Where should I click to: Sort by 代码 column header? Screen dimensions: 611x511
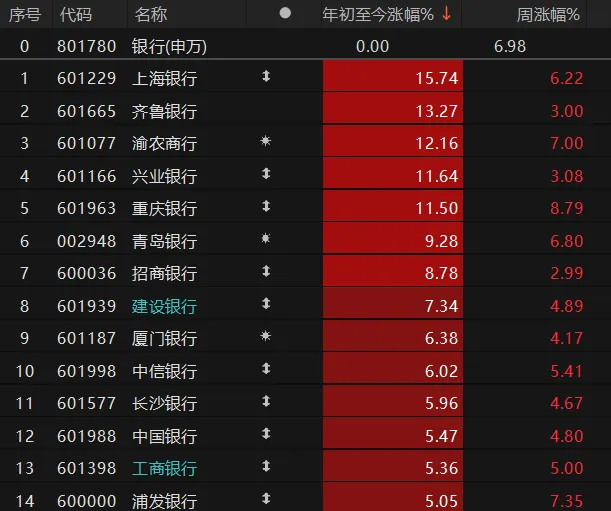click(x=76, y=15)
